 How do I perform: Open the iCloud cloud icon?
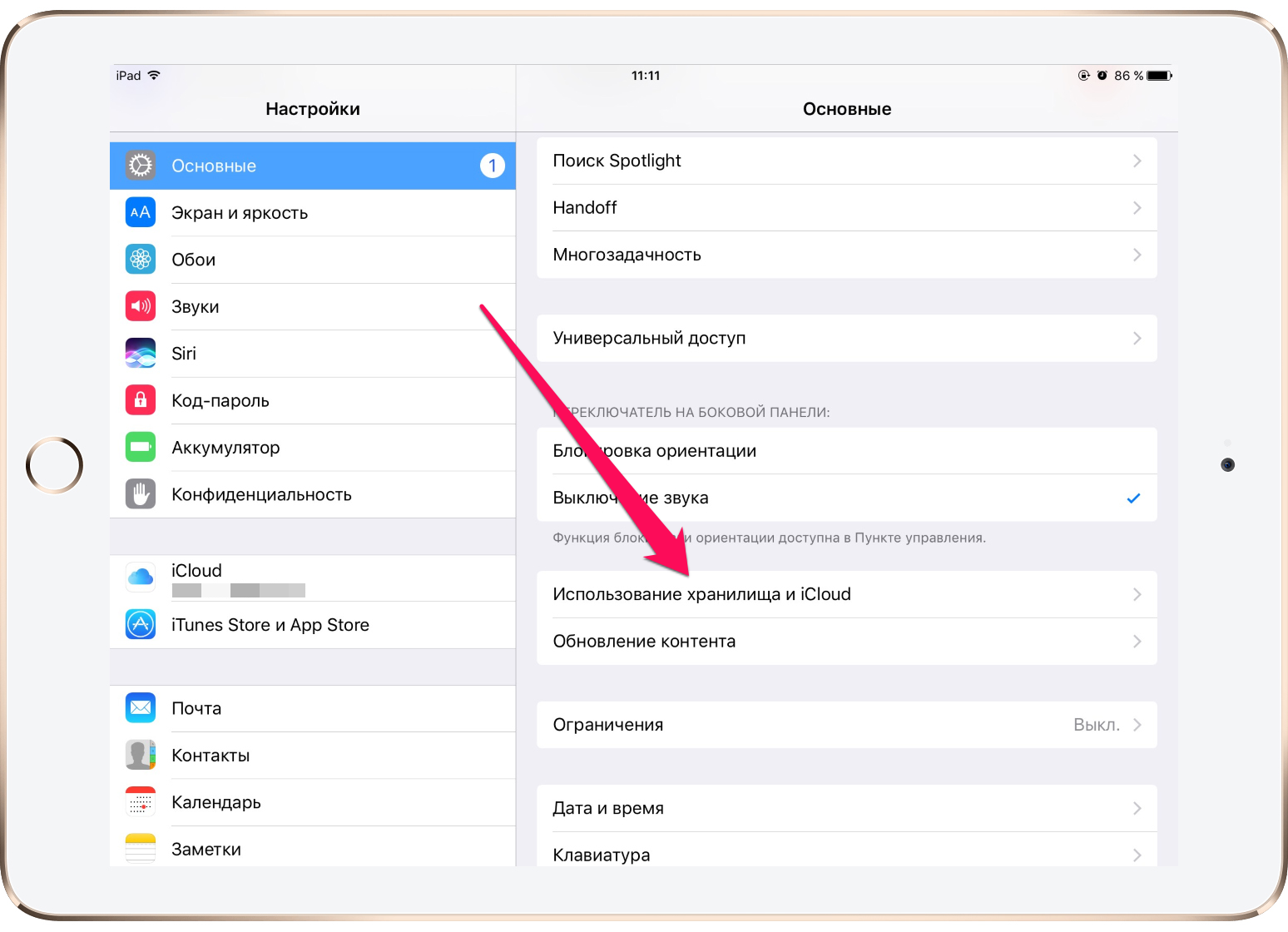pos(141,578)
